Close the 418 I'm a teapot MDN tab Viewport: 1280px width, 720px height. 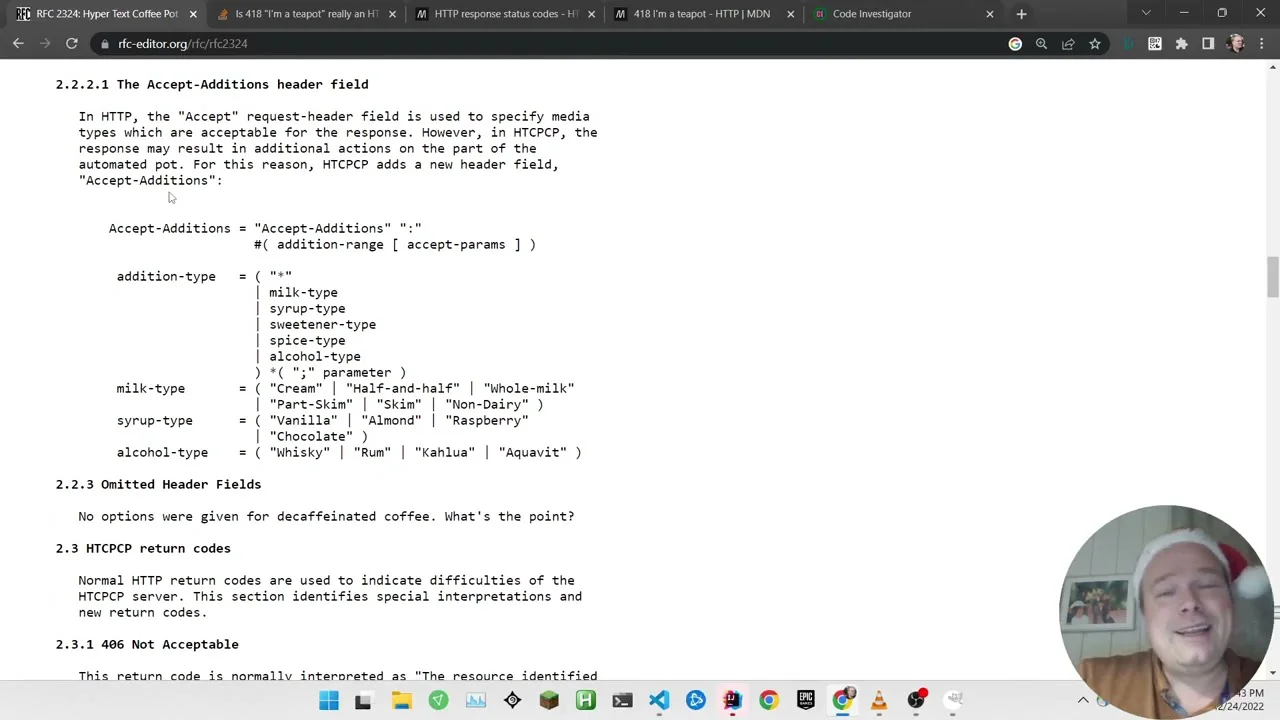(x=790, y=14)
